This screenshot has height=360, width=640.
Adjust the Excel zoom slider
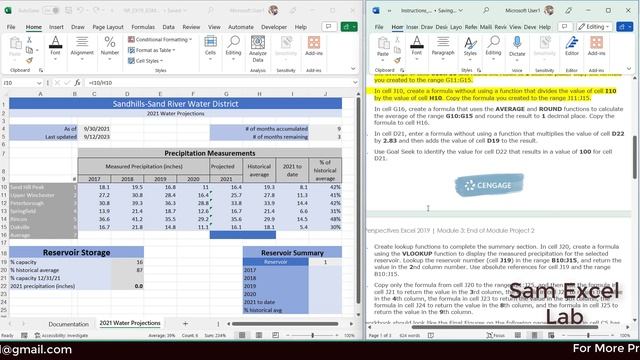point(313,335)
